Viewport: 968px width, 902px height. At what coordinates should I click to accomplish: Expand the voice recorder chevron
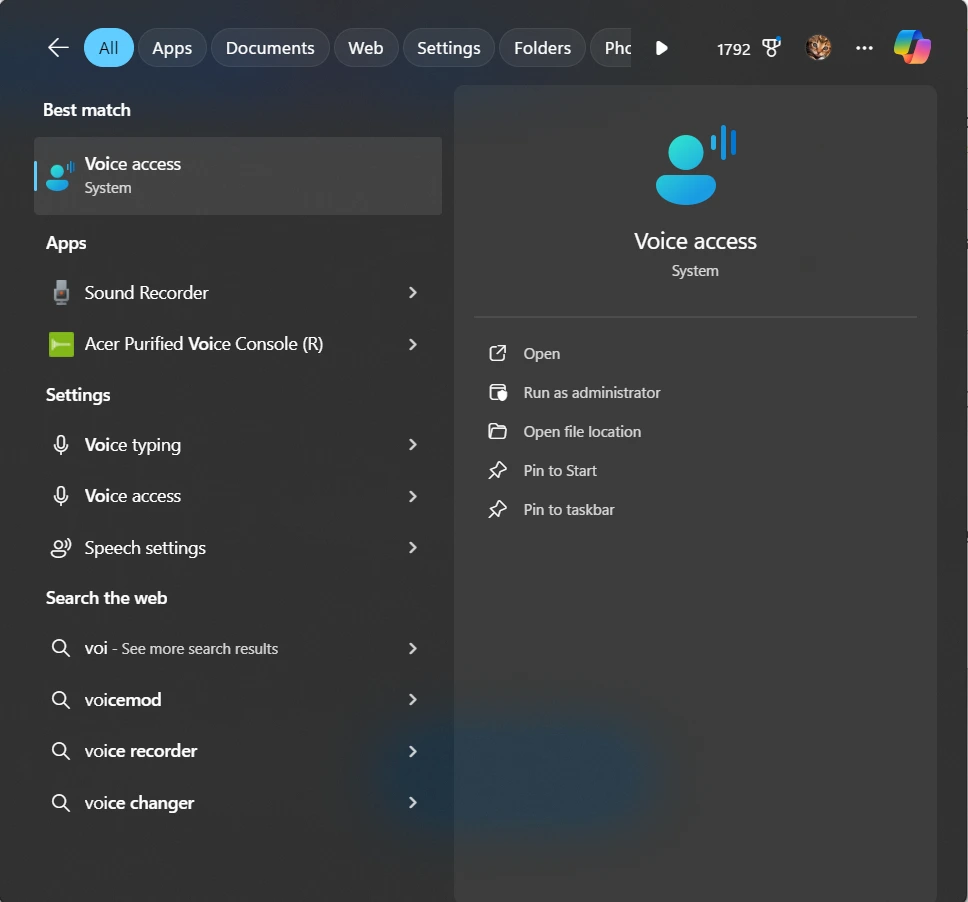[413, 751]
